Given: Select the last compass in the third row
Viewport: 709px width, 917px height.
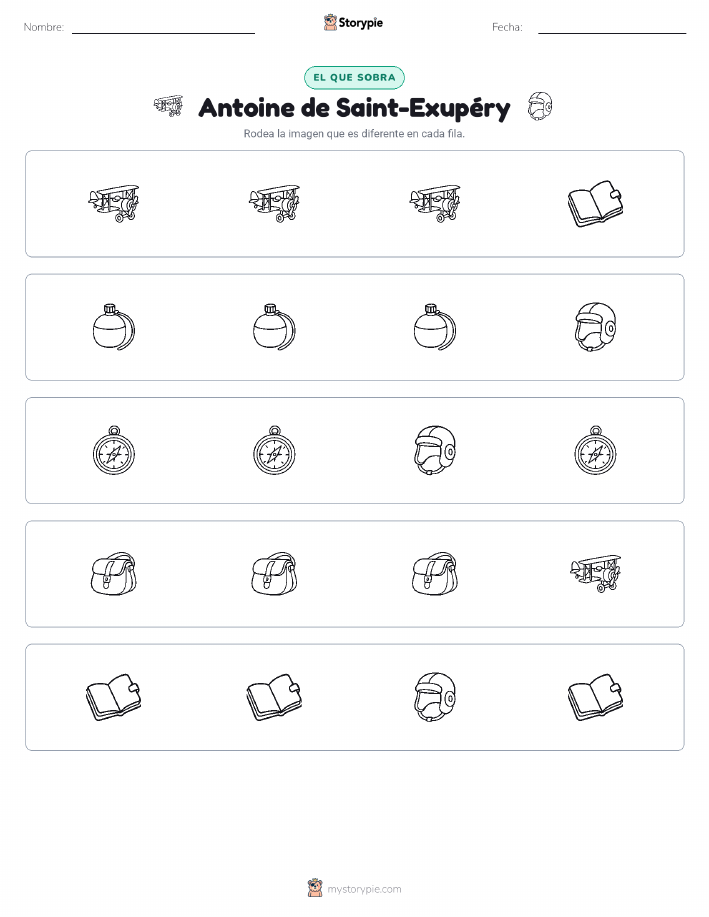Looking at the screenshot, I should pyautogui.click(x=596, y=450).
